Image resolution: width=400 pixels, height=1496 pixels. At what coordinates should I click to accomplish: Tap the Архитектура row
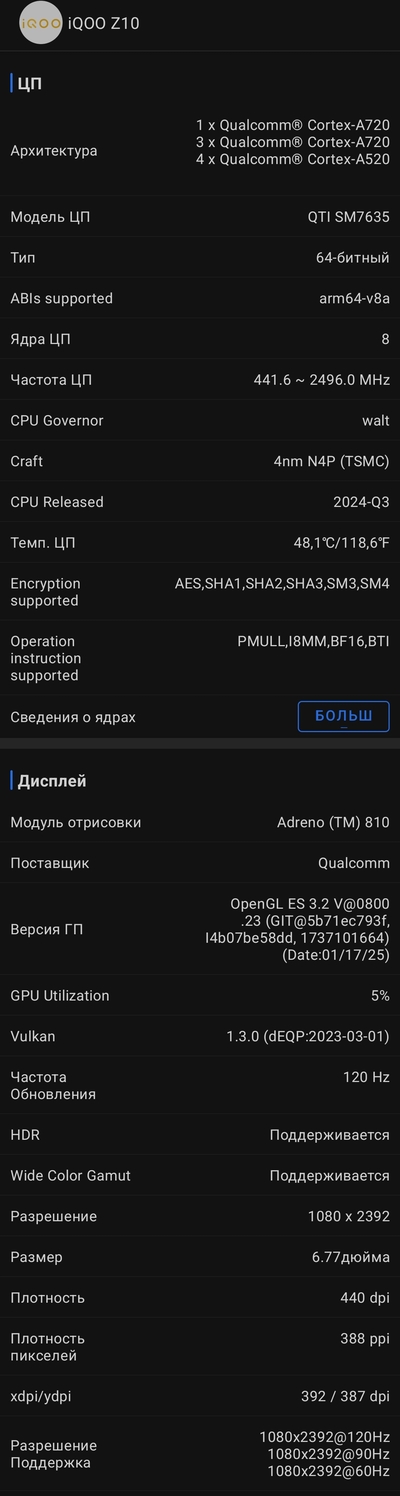pyautogui.click(x=200, y=151)
